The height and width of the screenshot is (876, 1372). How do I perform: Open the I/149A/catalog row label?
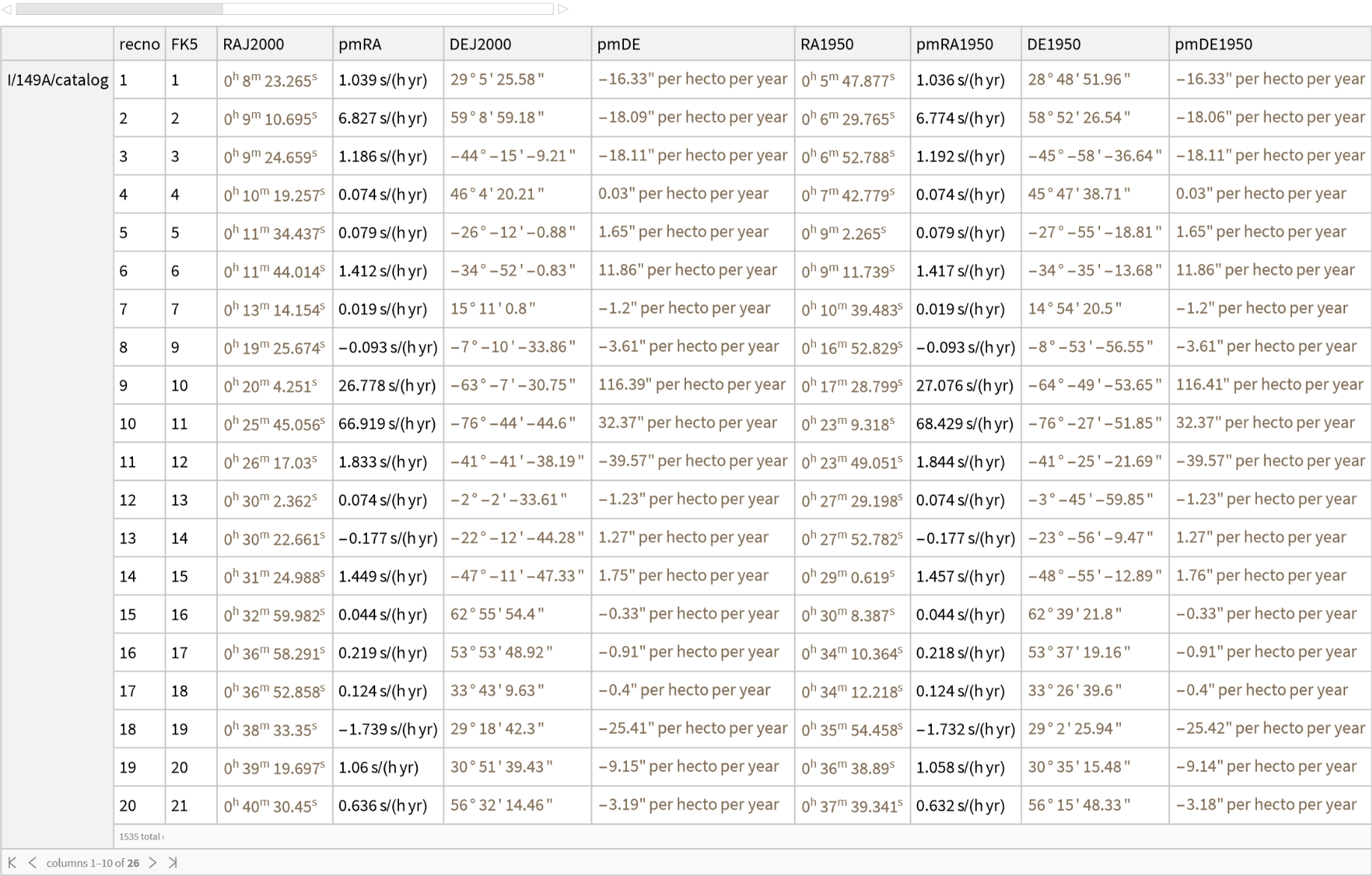click(x=58, y=80)
